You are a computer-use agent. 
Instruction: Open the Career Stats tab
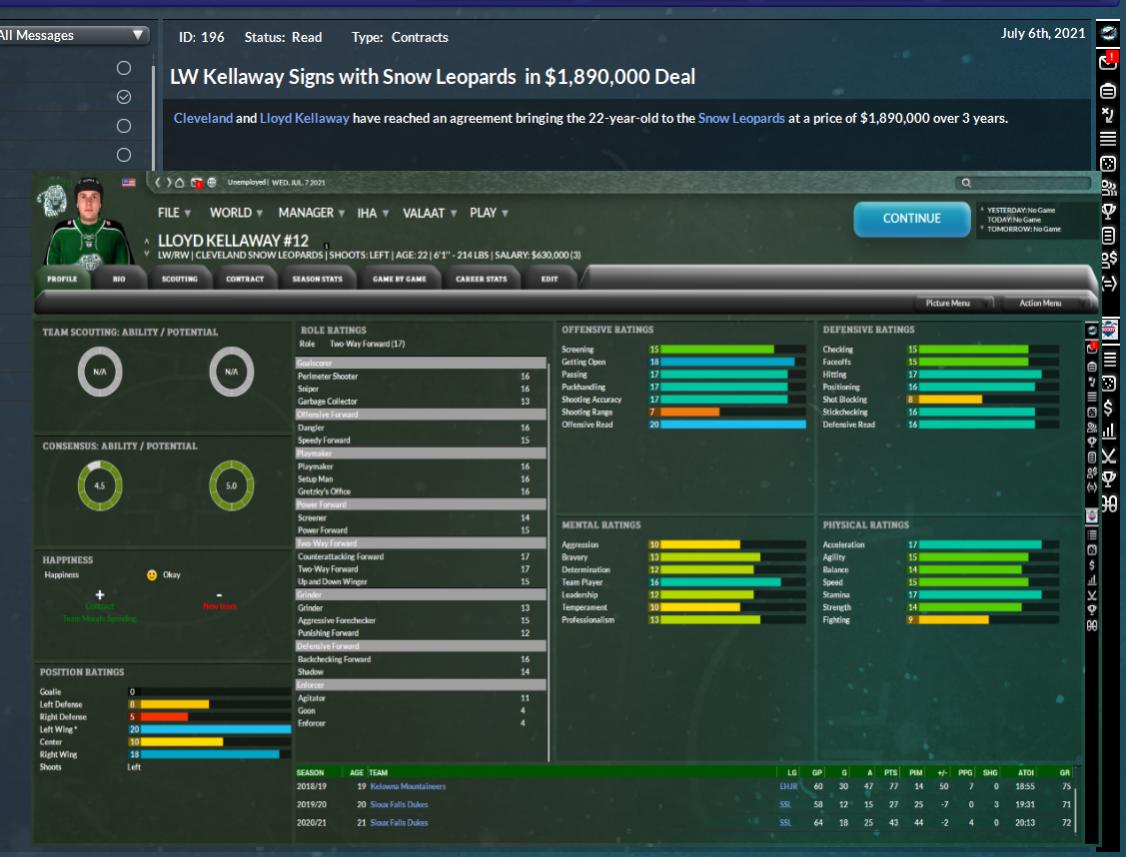click(476, 279)
